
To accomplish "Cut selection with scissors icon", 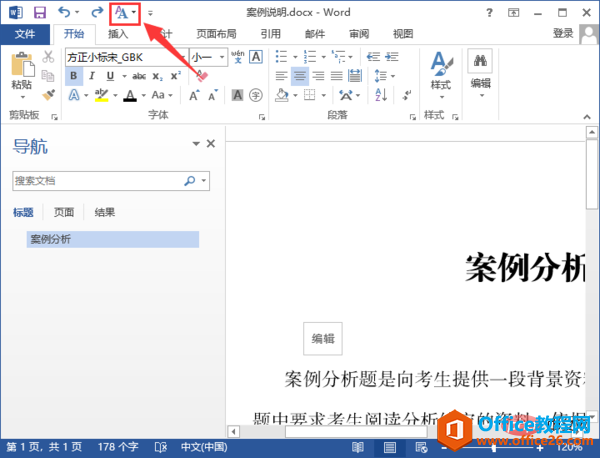I will (x=48, y=57).
